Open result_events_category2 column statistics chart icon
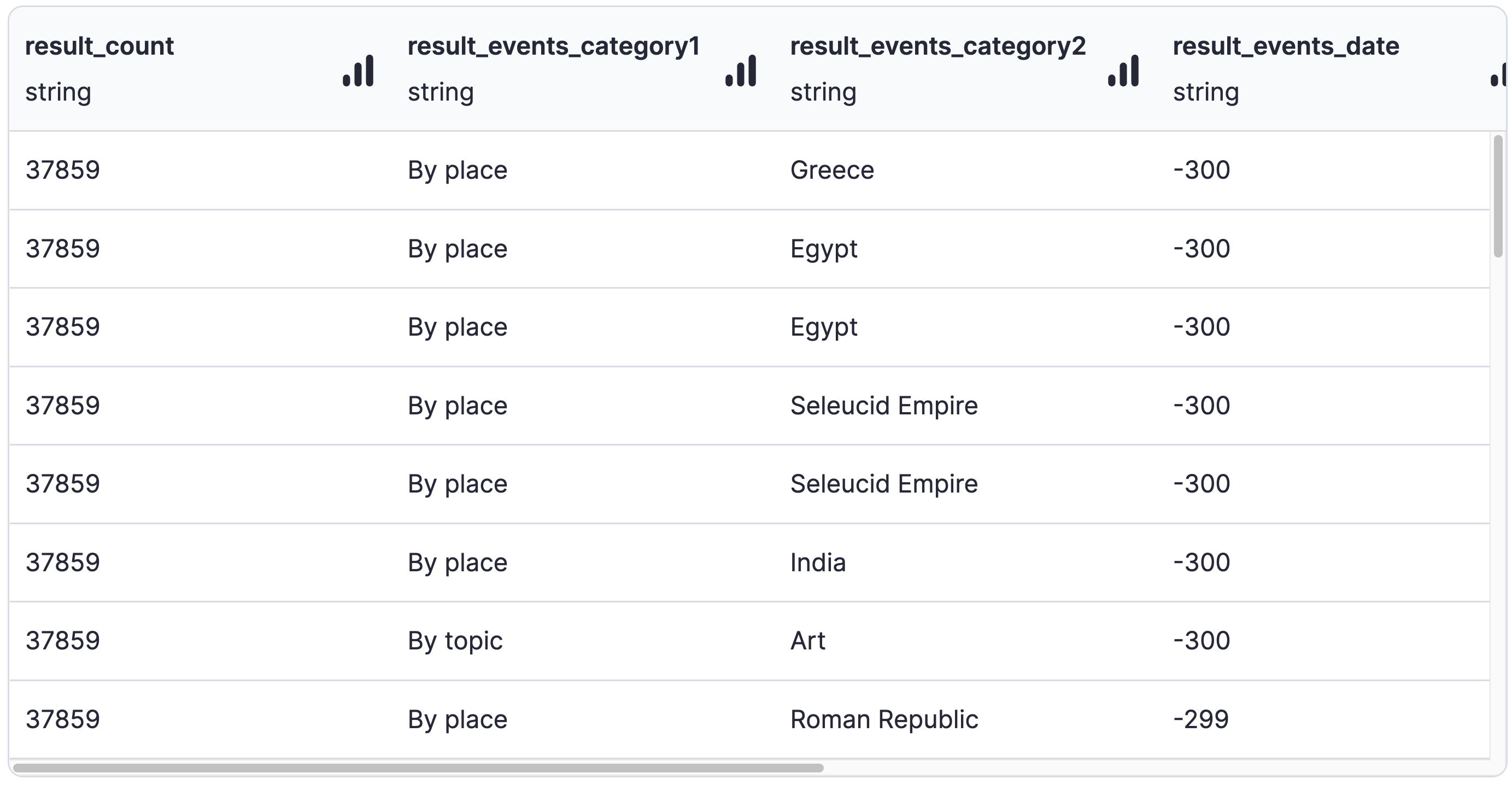 click(x=1123, y=71)
